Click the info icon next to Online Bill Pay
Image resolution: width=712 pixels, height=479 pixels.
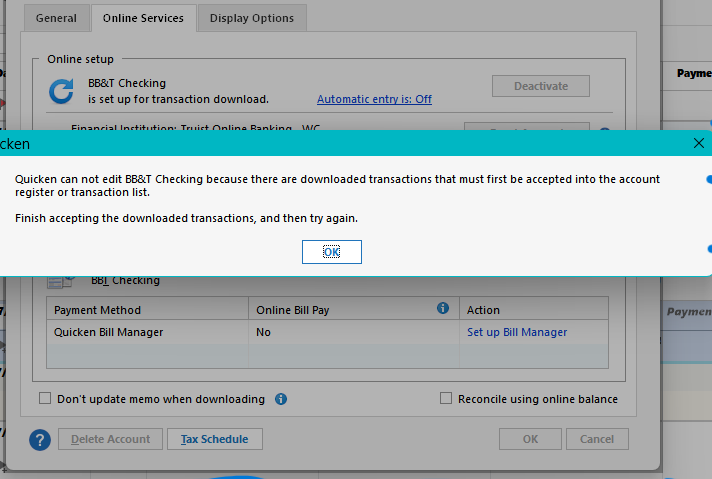pos(443,308)
